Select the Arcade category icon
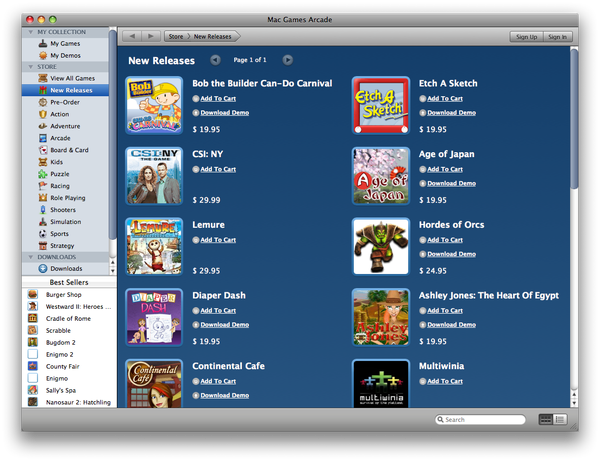 [x=43, y=138]
